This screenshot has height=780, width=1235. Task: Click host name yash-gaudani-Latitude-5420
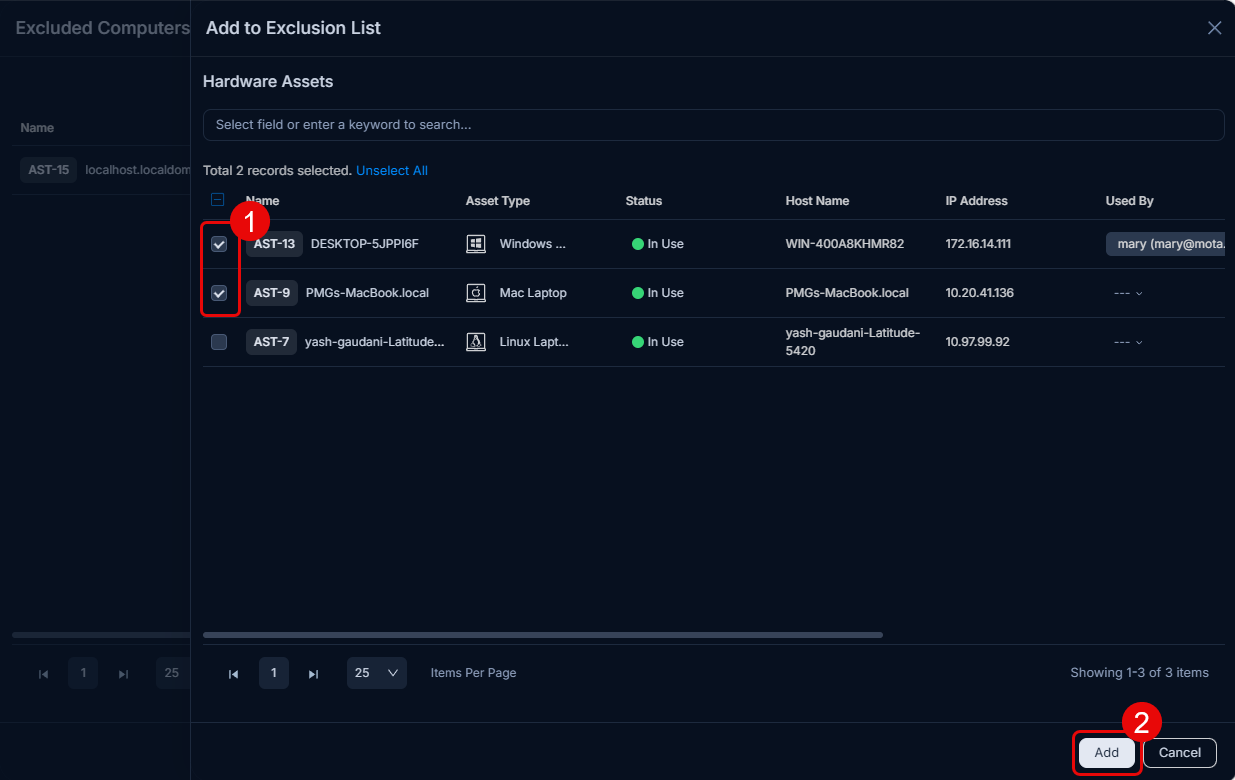click(x=853, y=342)
